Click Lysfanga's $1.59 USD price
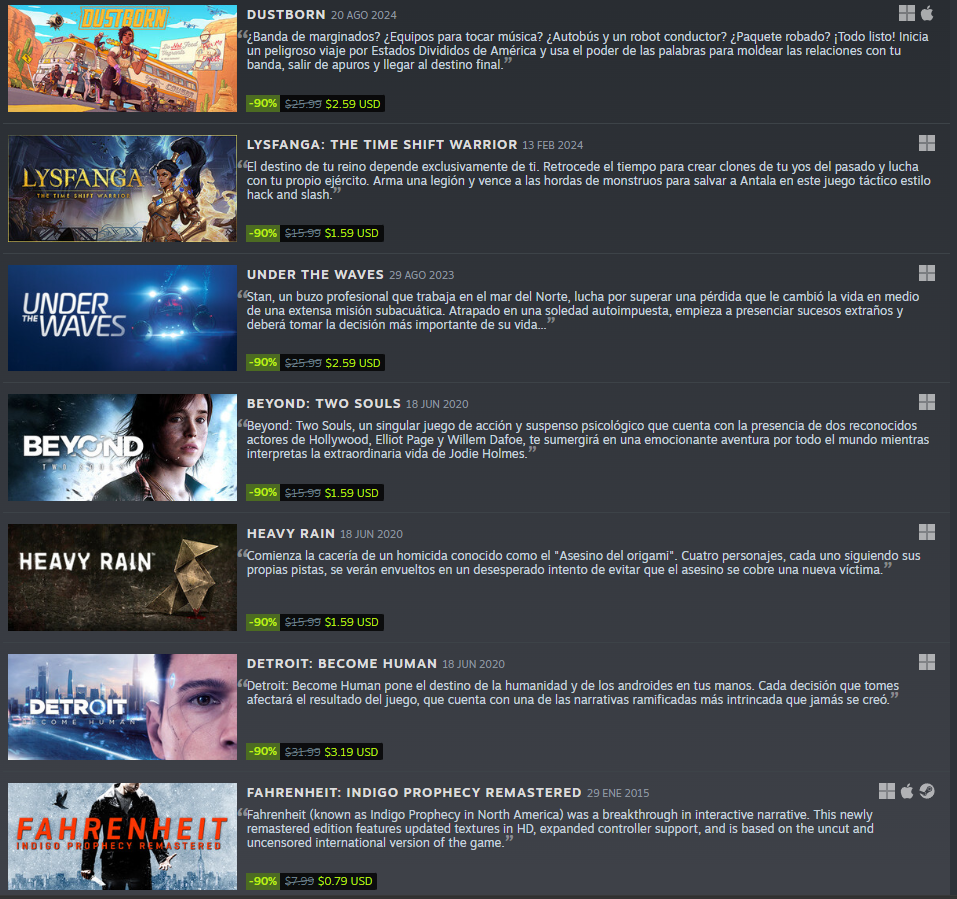 click(352, 233)
